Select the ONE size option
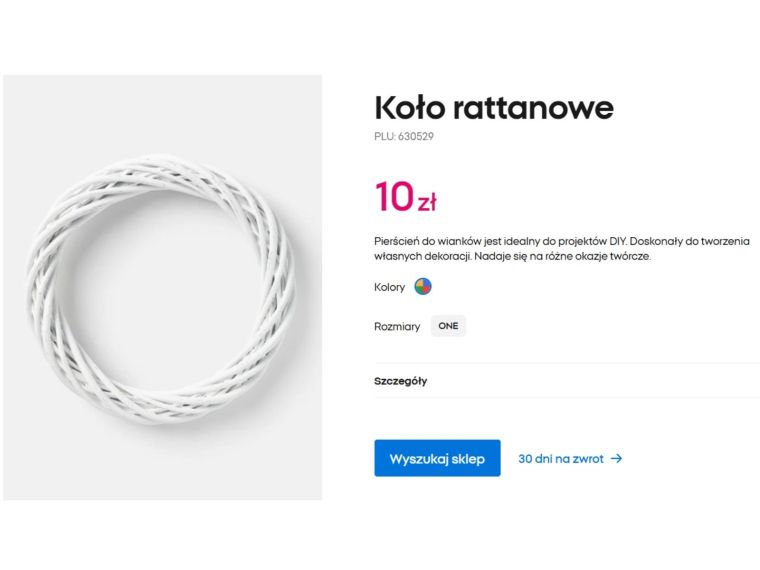The height and width of the screenshot is (570, 760). [448, 326]
